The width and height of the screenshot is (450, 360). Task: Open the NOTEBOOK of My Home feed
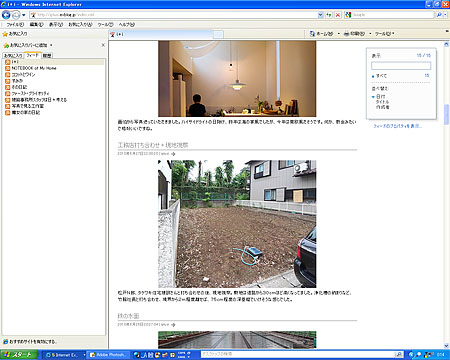34,68
